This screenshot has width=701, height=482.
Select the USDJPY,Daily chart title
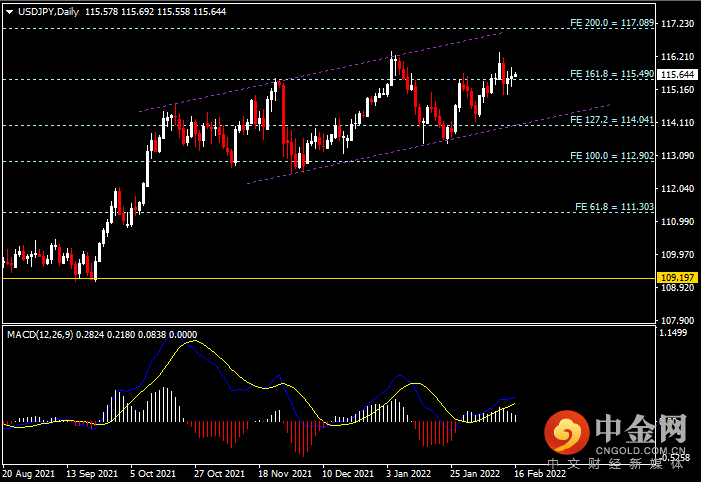point(48,12)
